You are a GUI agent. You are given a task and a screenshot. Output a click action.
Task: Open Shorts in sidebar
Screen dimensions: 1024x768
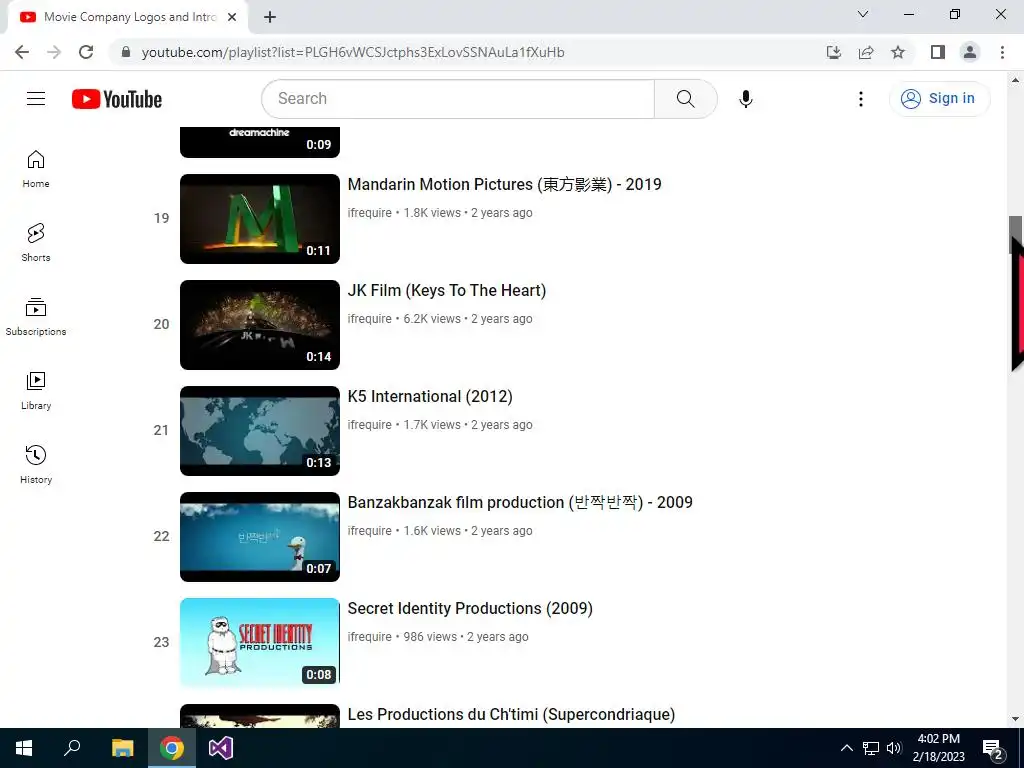coord(36,243)
